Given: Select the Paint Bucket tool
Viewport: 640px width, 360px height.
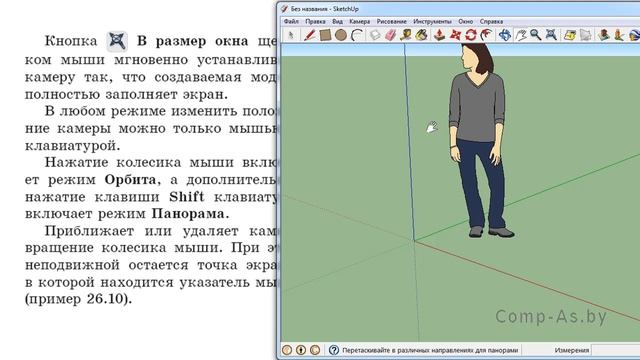Looking at the screenshot, I should [421, 35].
